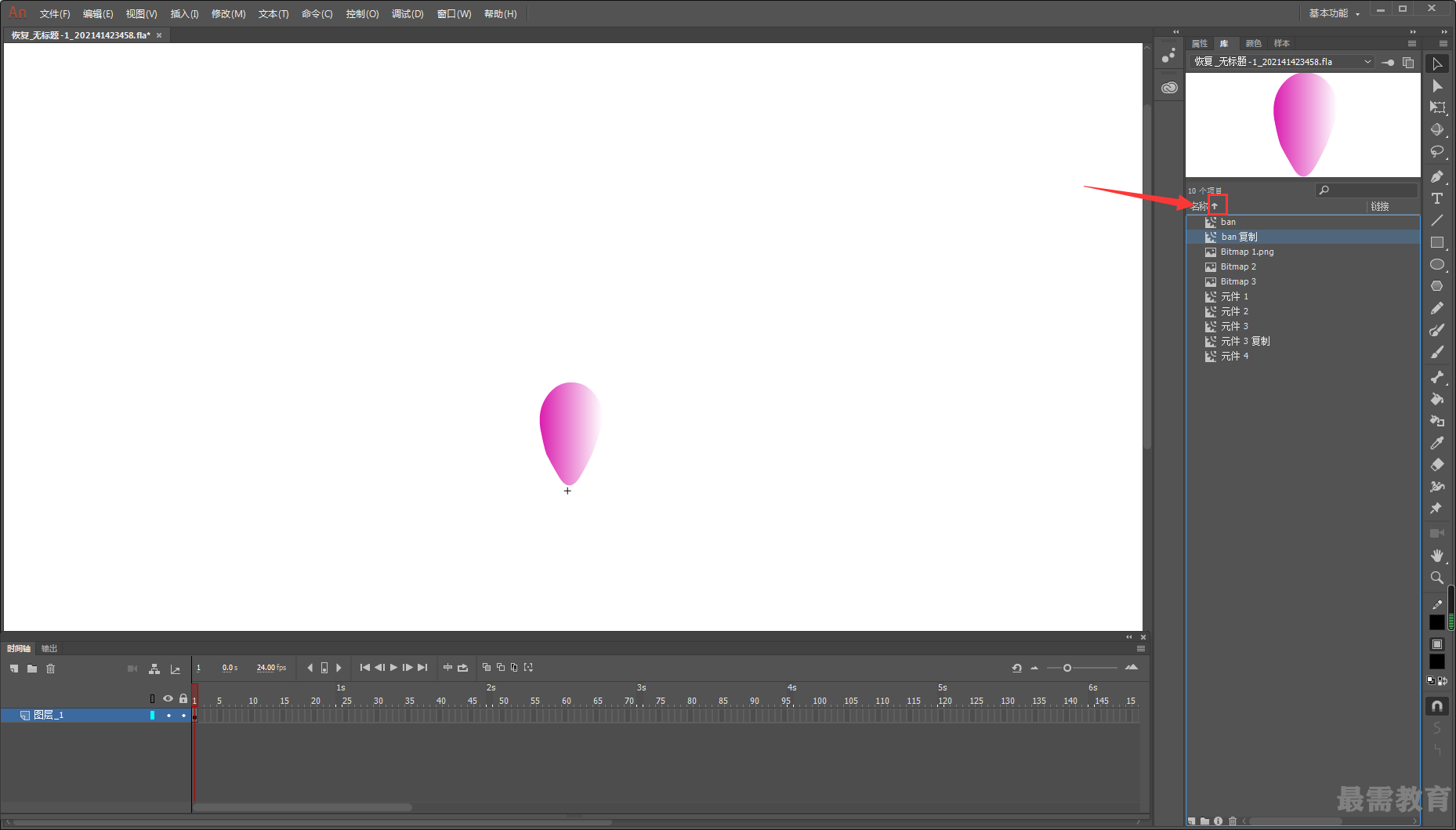This screenshot has width=1456, height=830.
Task: Select the Width tool
Action: click(x=1437, y=487)
